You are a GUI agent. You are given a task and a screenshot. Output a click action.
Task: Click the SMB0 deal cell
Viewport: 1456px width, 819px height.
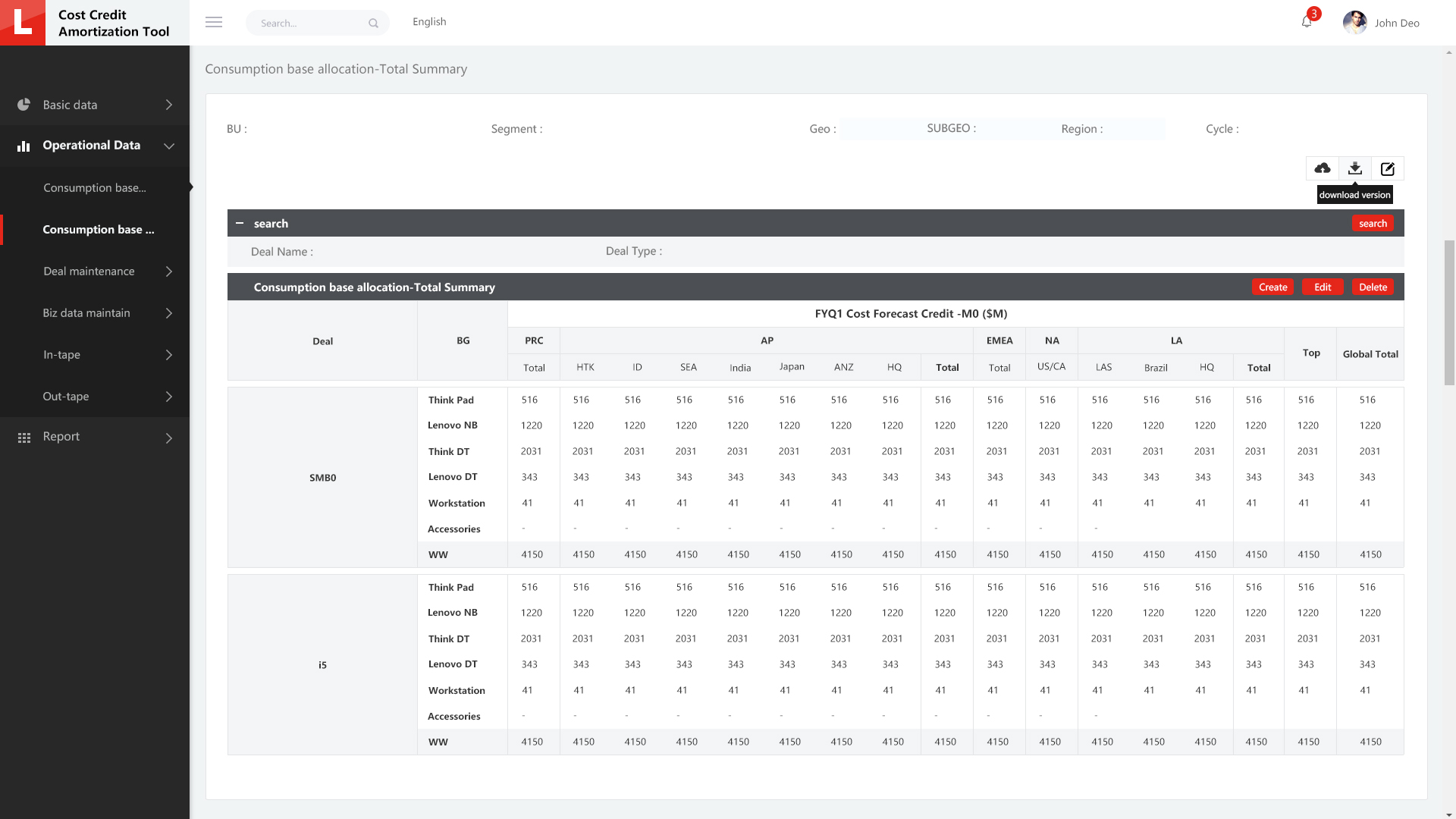[322, 478]
